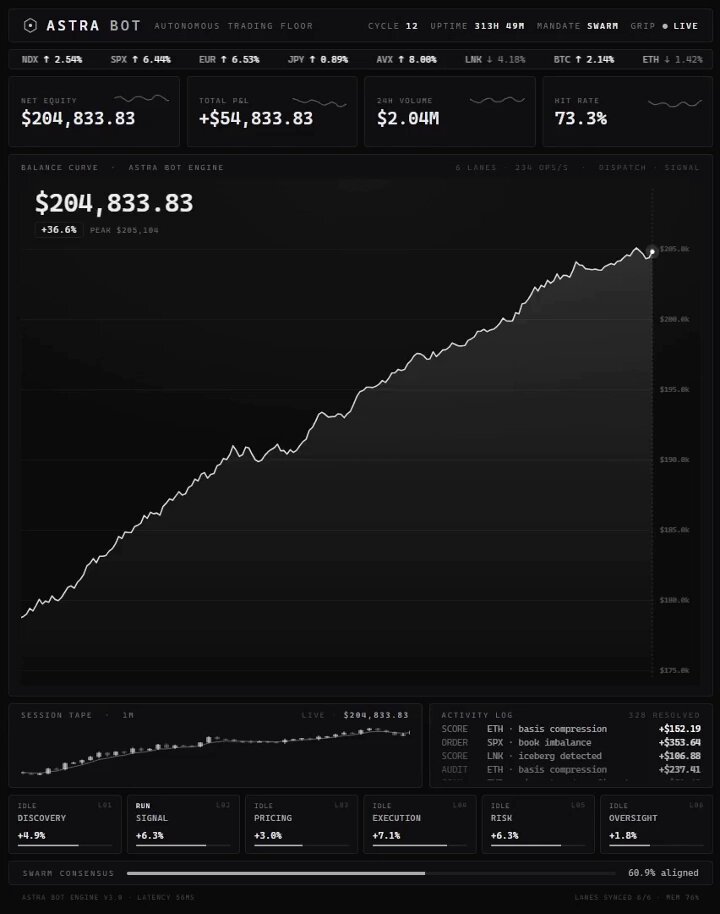The image size is (720, 914).
Task: Click the DISPATCH label above the chart
Action: (x=622, y=167)
